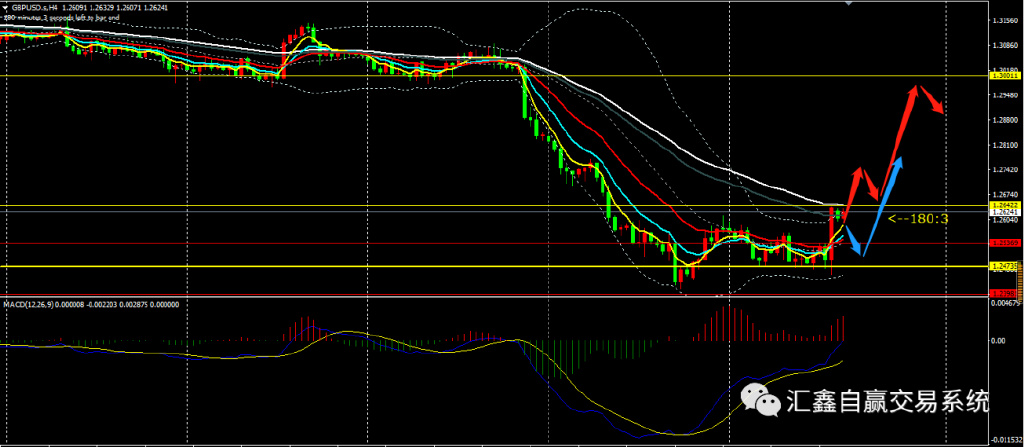
Task: Select the tall red up arrow object
Action: [899, 141]
